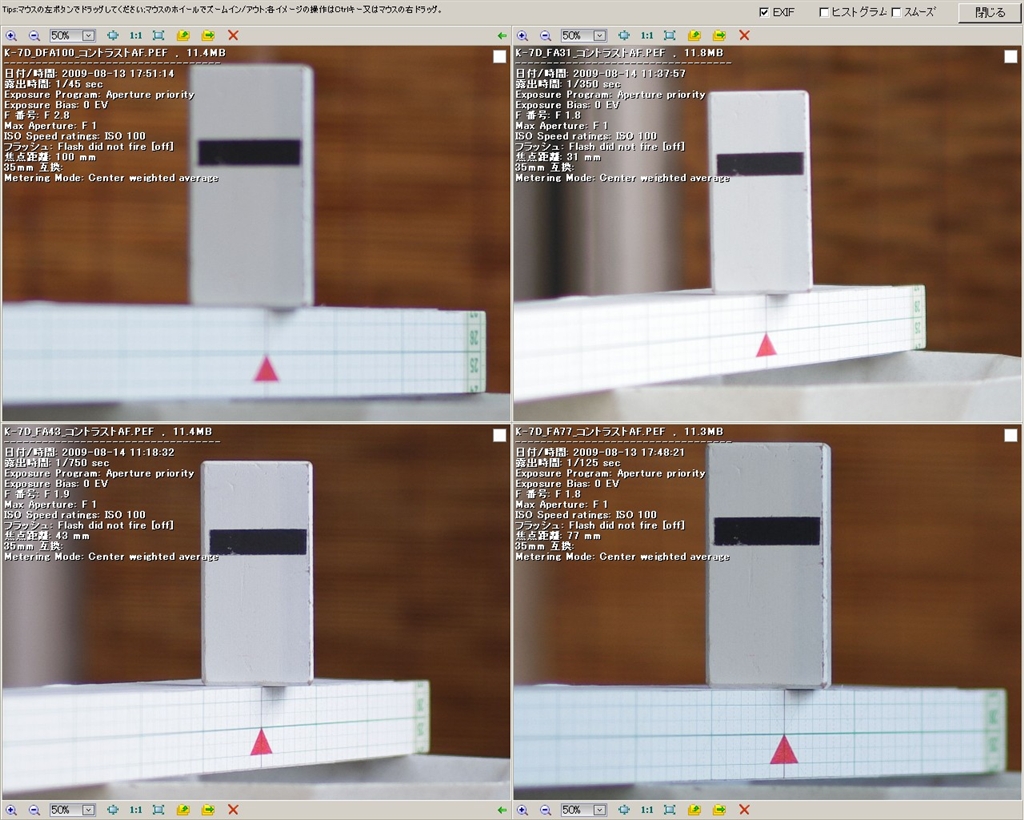The width and height of the screenshot is (1024, 820).
Task: Open 50% zoom dropdown above K-7D_DFA100 image
Action: pos(88,36)
